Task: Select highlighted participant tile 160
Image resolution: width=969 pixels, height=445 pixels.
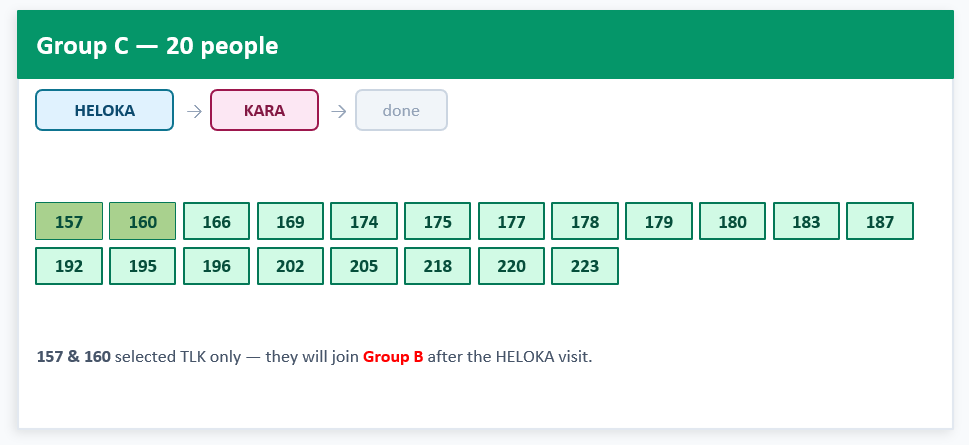Action: pyautogui.click(x=142, y=221)
